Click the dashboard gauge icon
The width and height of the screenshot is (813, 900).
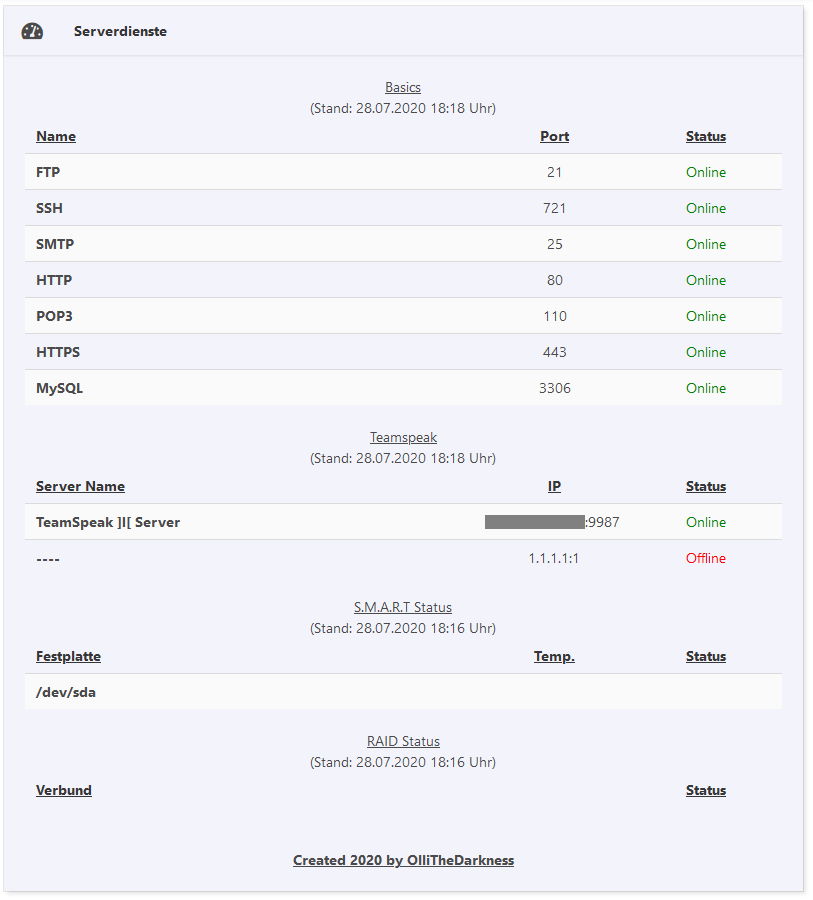coord(32,31)
